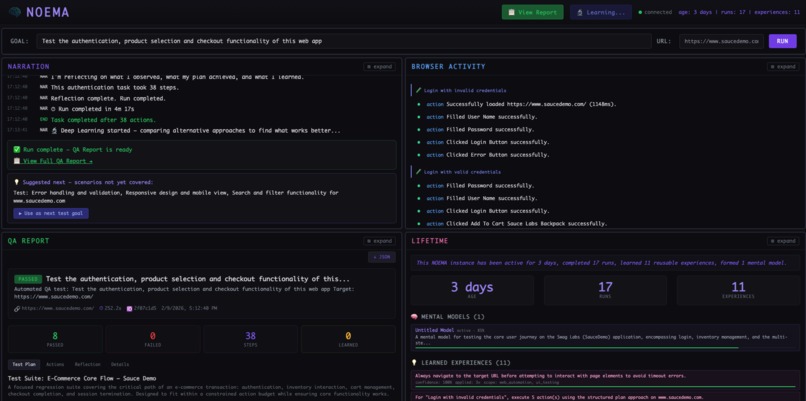Click the purple run ID icon next to 2f07c1d5
The width and height of the screenshot is (806, 401).
(x=130, y=308)
